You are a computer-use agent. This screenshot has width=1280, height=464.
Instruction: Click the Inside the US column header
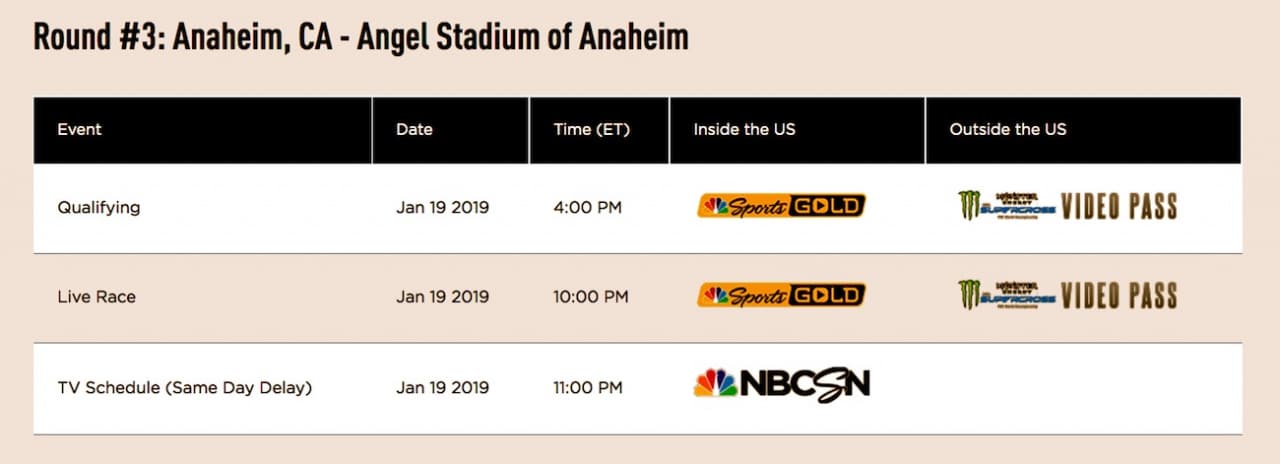pos(745,129)
